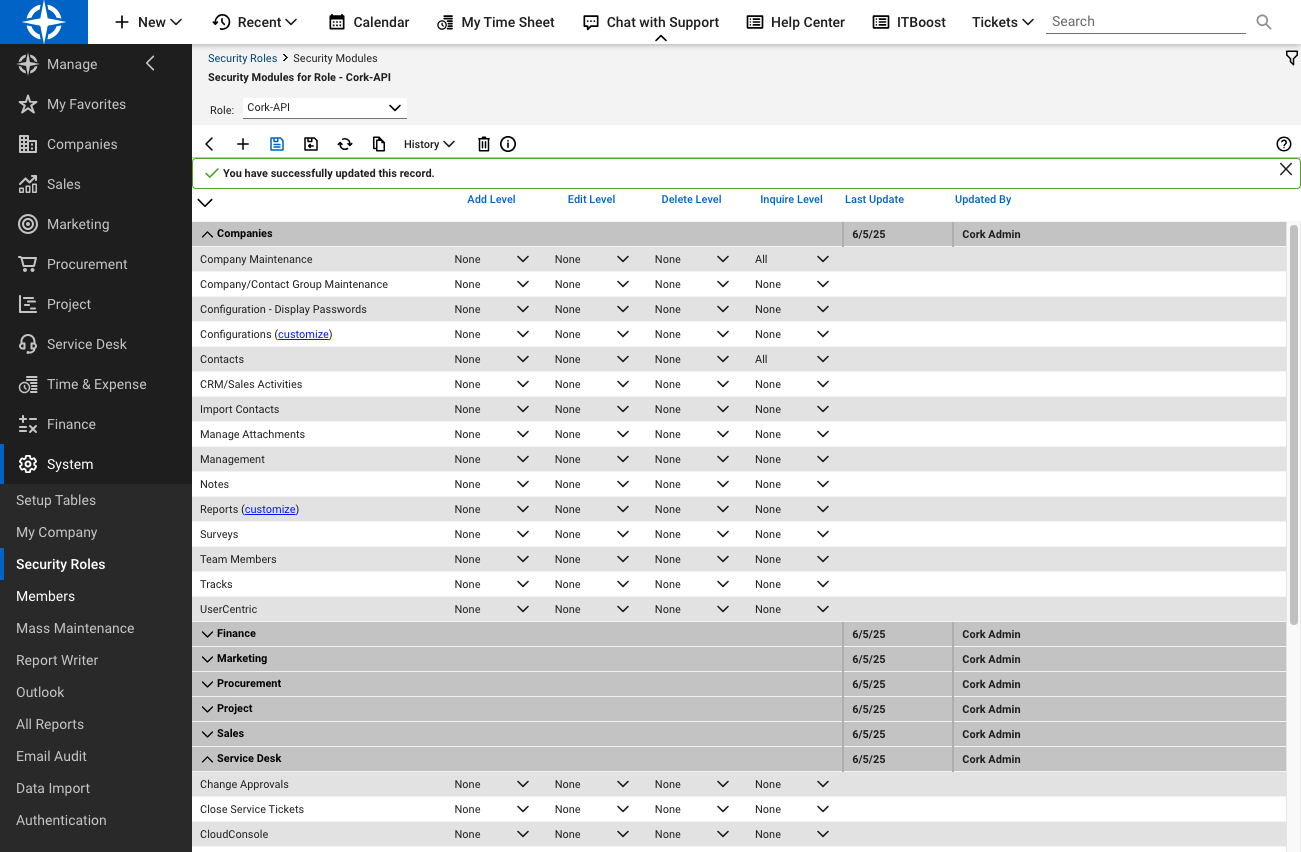Open the History dropdown in the toolbar
The width and height of the screenshot is (1301, 852).
[x=429, y=144]
